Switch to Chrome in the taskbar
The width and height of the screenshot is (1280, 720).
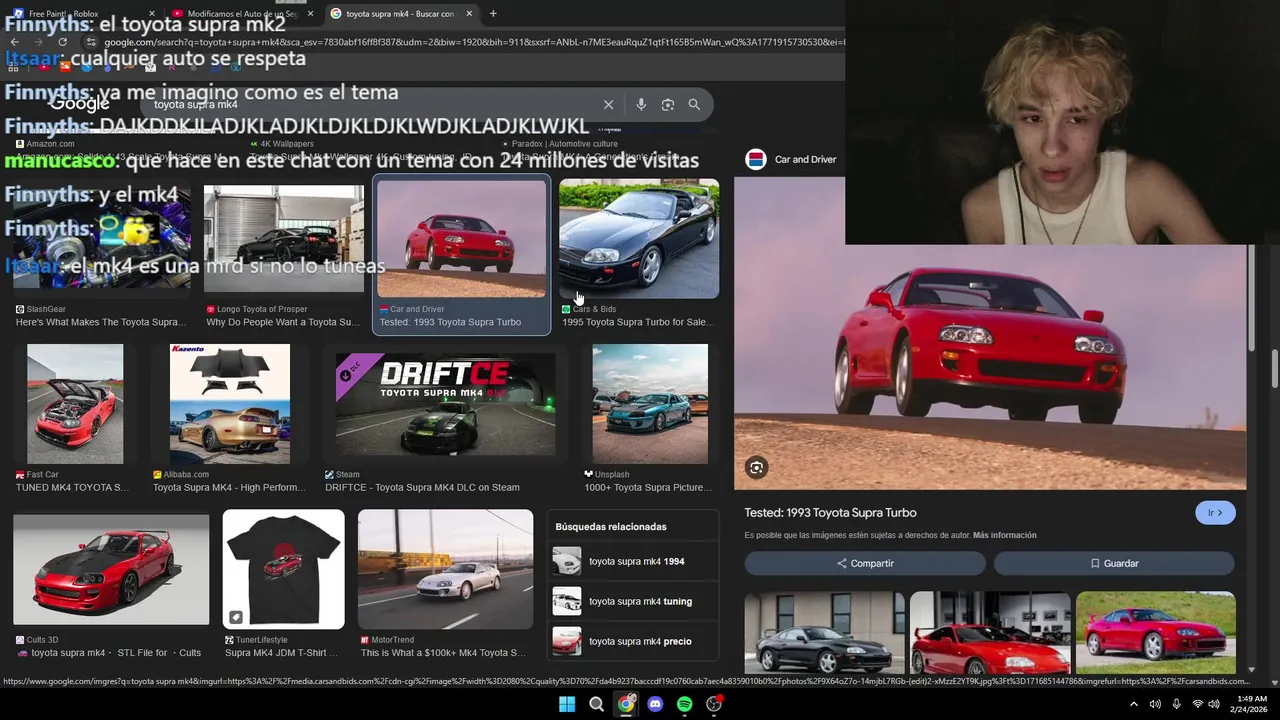pos(626,704)
